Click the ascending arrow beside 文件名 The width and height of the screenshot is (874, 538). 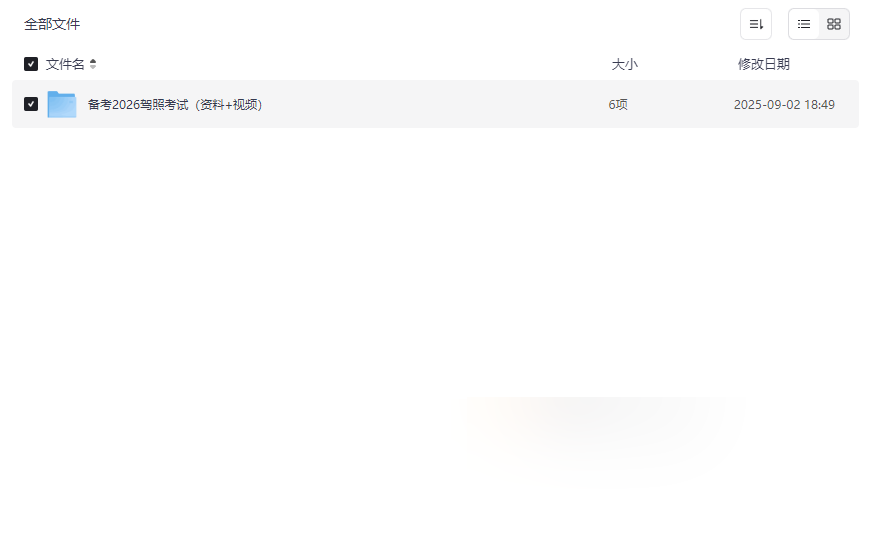point(93,61)
